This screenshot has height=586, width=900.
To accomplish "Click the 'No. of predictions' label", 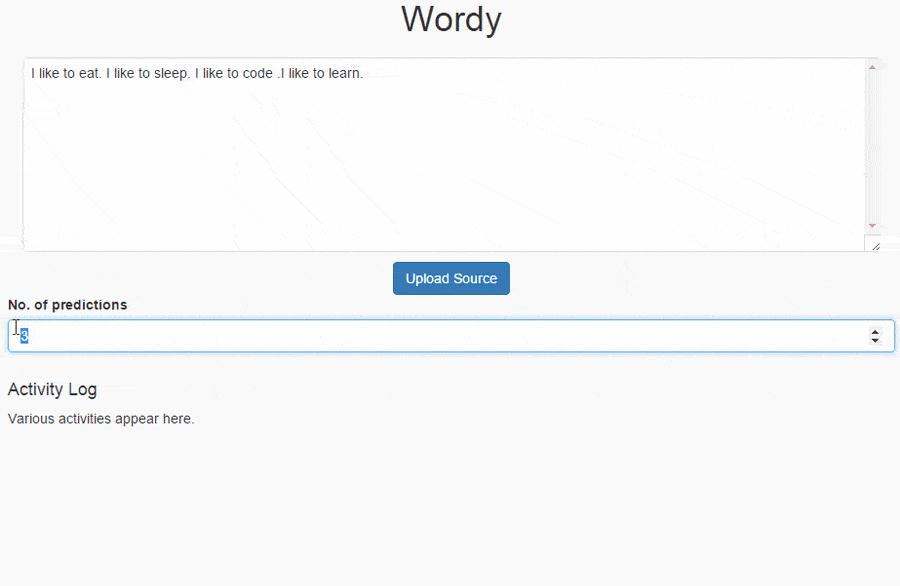I will coord(67,305).
